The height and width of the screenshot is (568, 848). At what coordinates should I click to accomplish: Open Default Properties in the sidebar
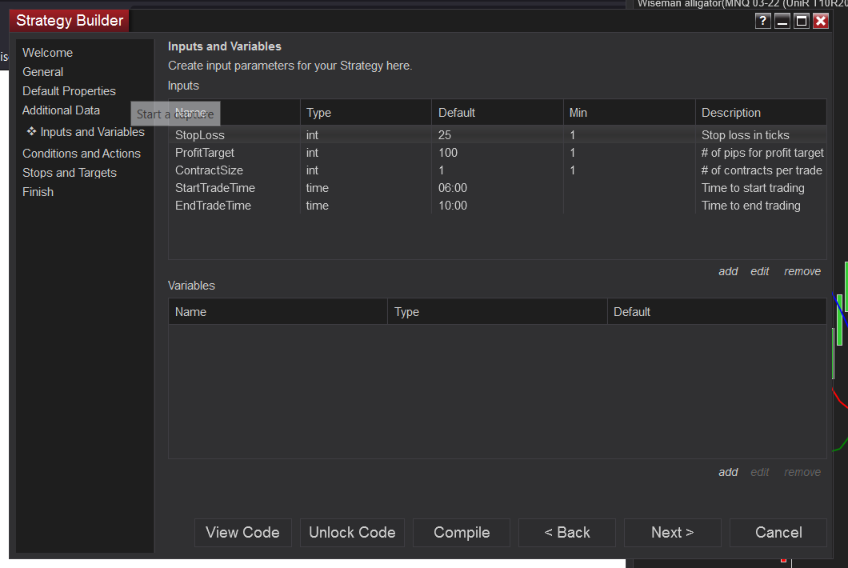69,91
